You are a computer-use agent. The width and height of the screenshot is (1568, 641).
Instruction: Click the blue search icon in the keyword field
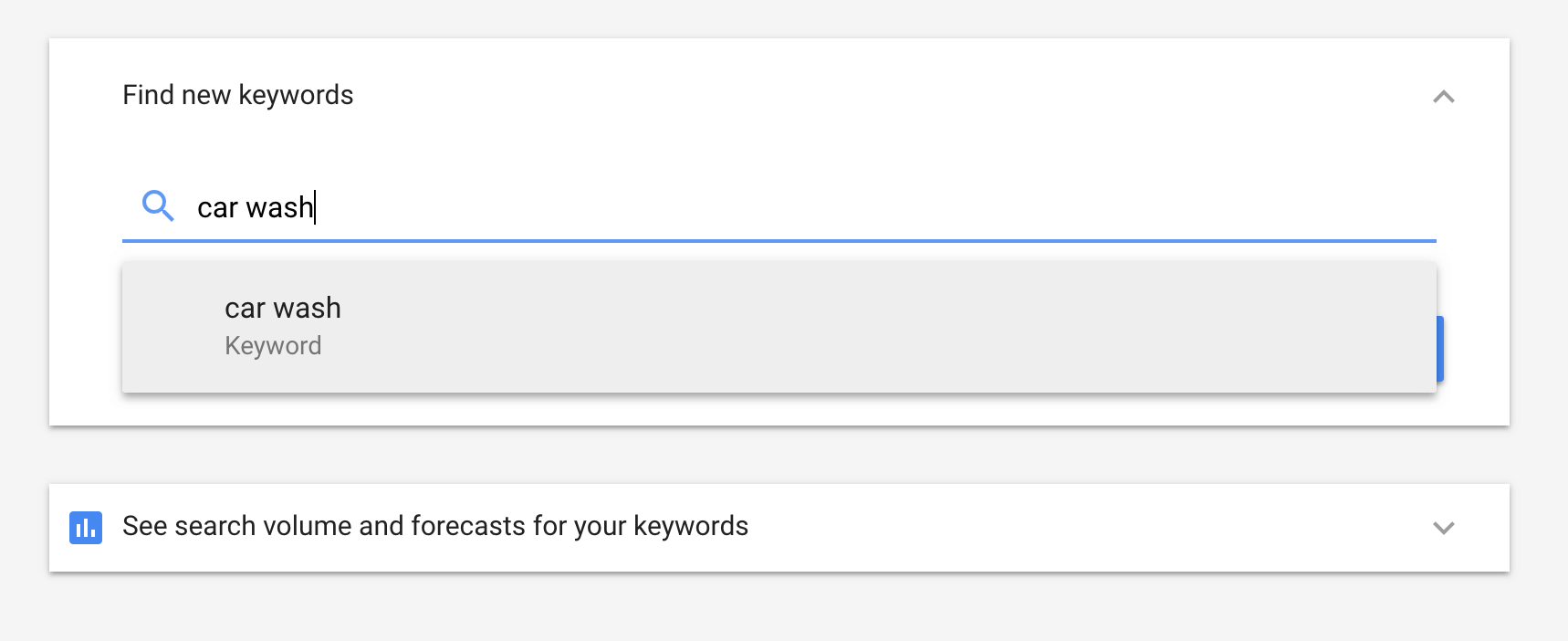[x=158, y=207]
